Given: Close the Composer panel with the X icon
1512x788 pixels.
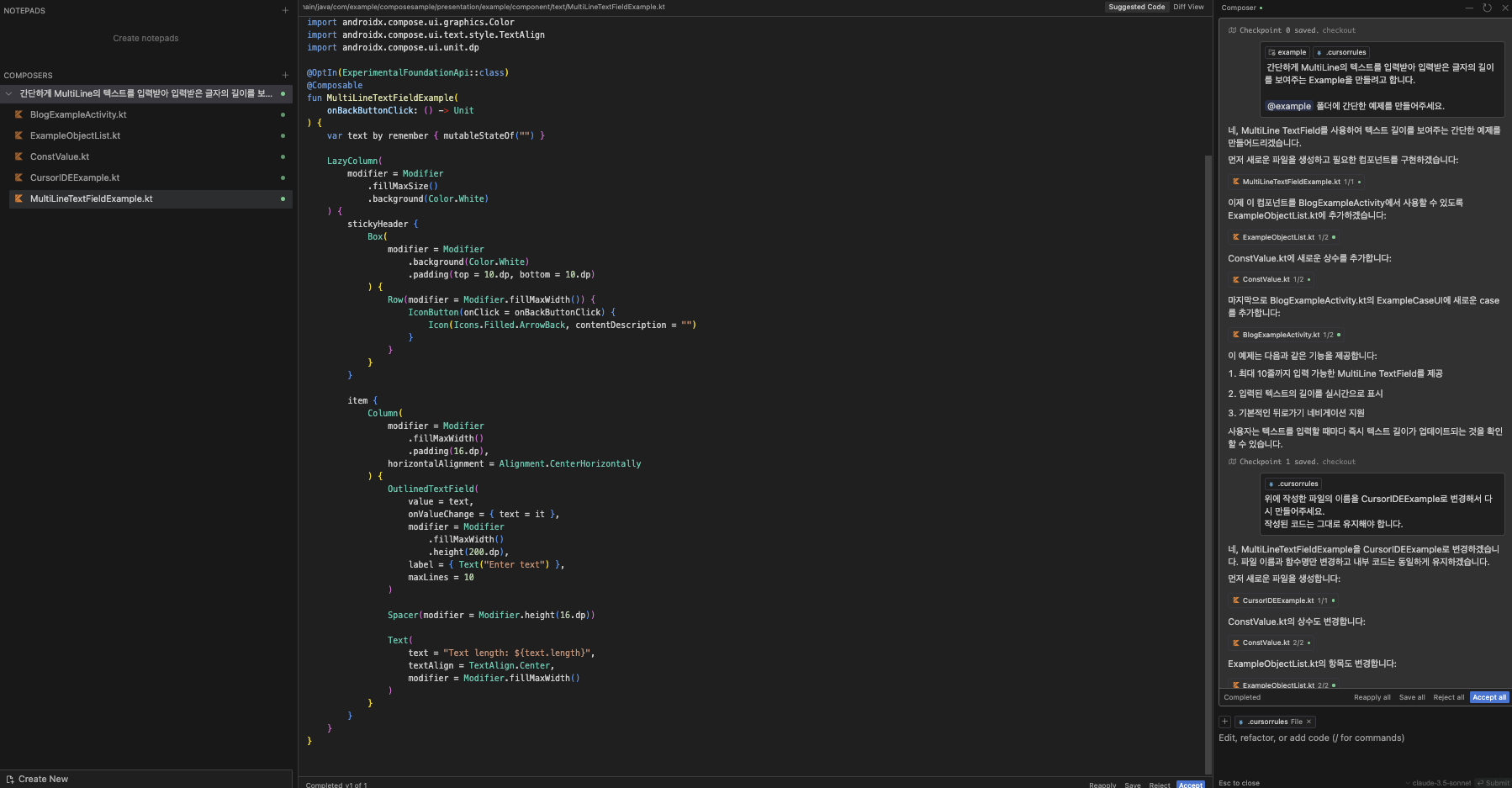Looking at the screenshot, I should pyautogui.click(x=1505, y=8).
